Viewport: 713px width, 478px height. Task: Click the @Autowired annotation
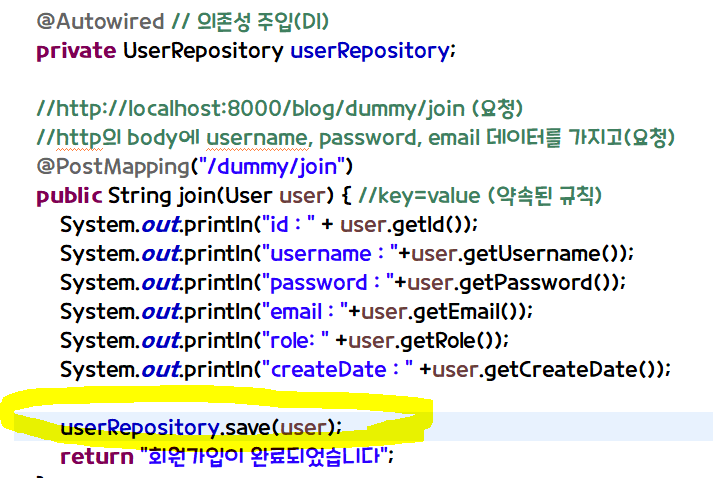point(100,21)
